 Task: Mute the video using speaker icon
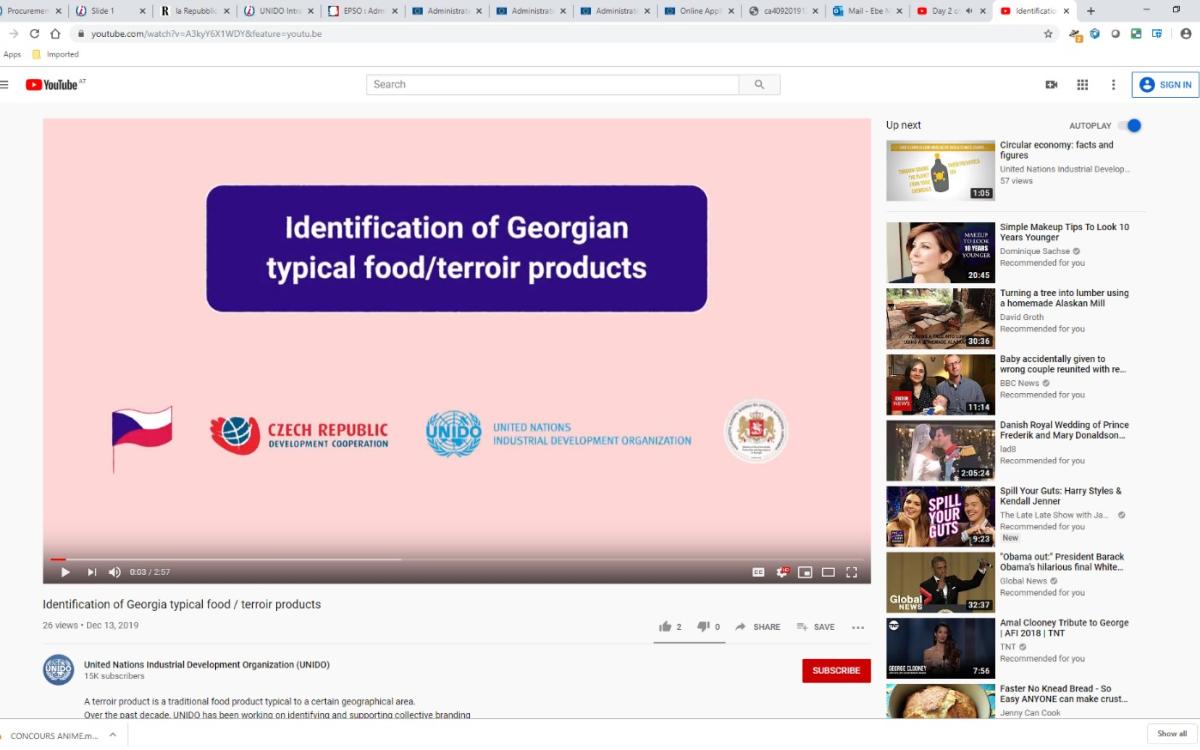click(114, 572)
